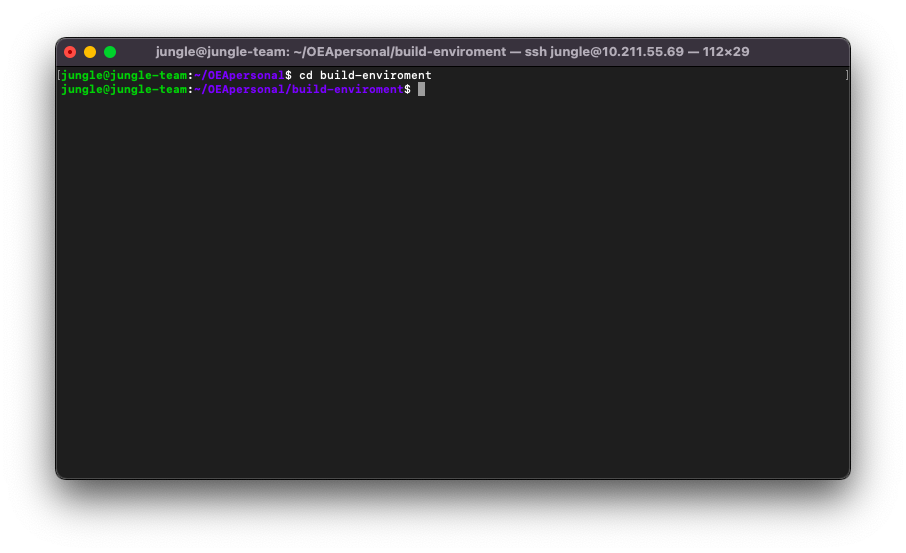
Task: Click the purple ~/OEApersonal/build-enviroment path in the prompt
Action: click(298, 89)
